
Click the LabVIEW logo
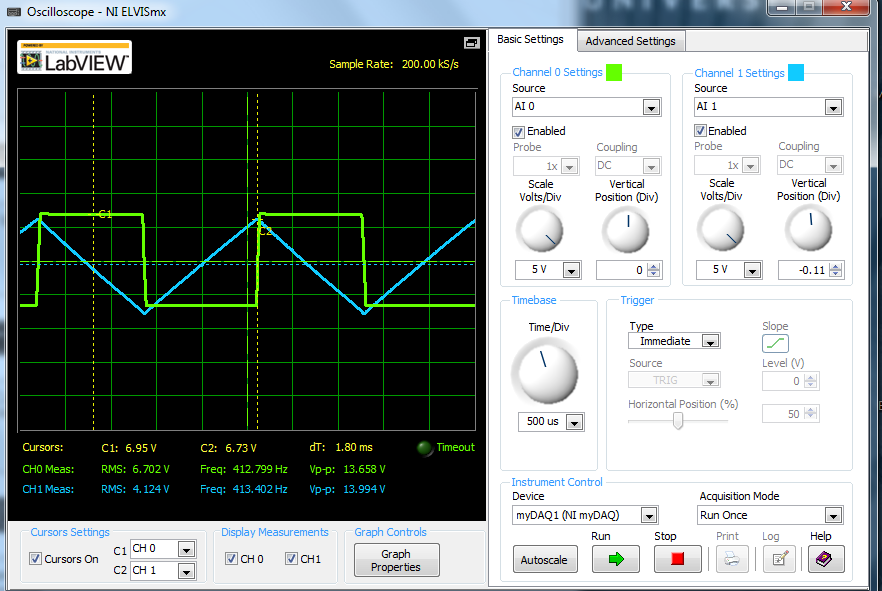pyautogui.click(x=74, y=58)
